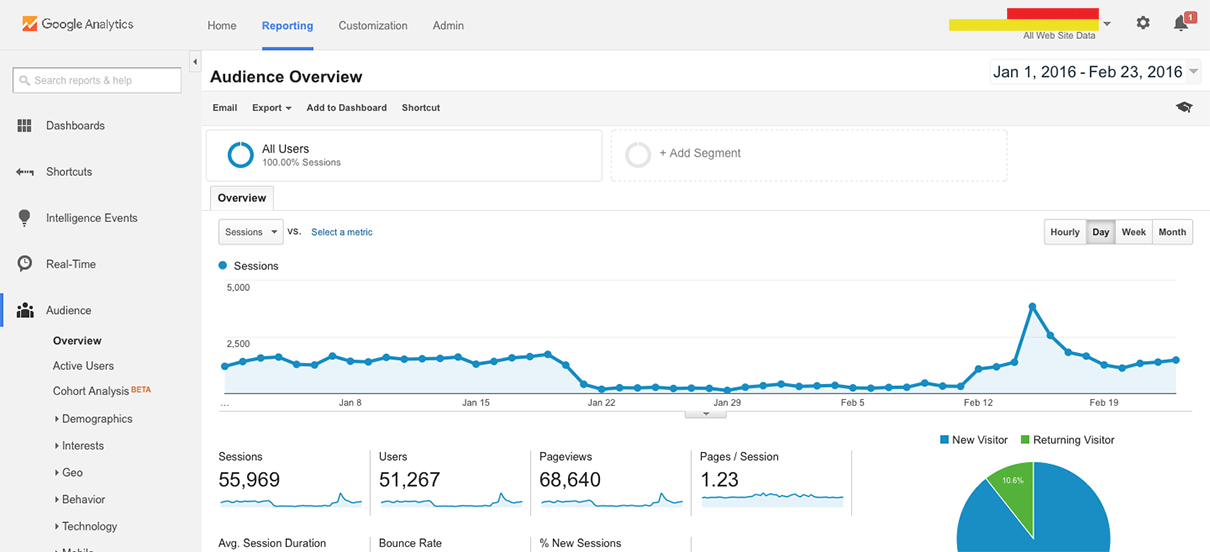Click the All Users segment circle icon
Screen dimensions: 1210x552
(240, 155)
